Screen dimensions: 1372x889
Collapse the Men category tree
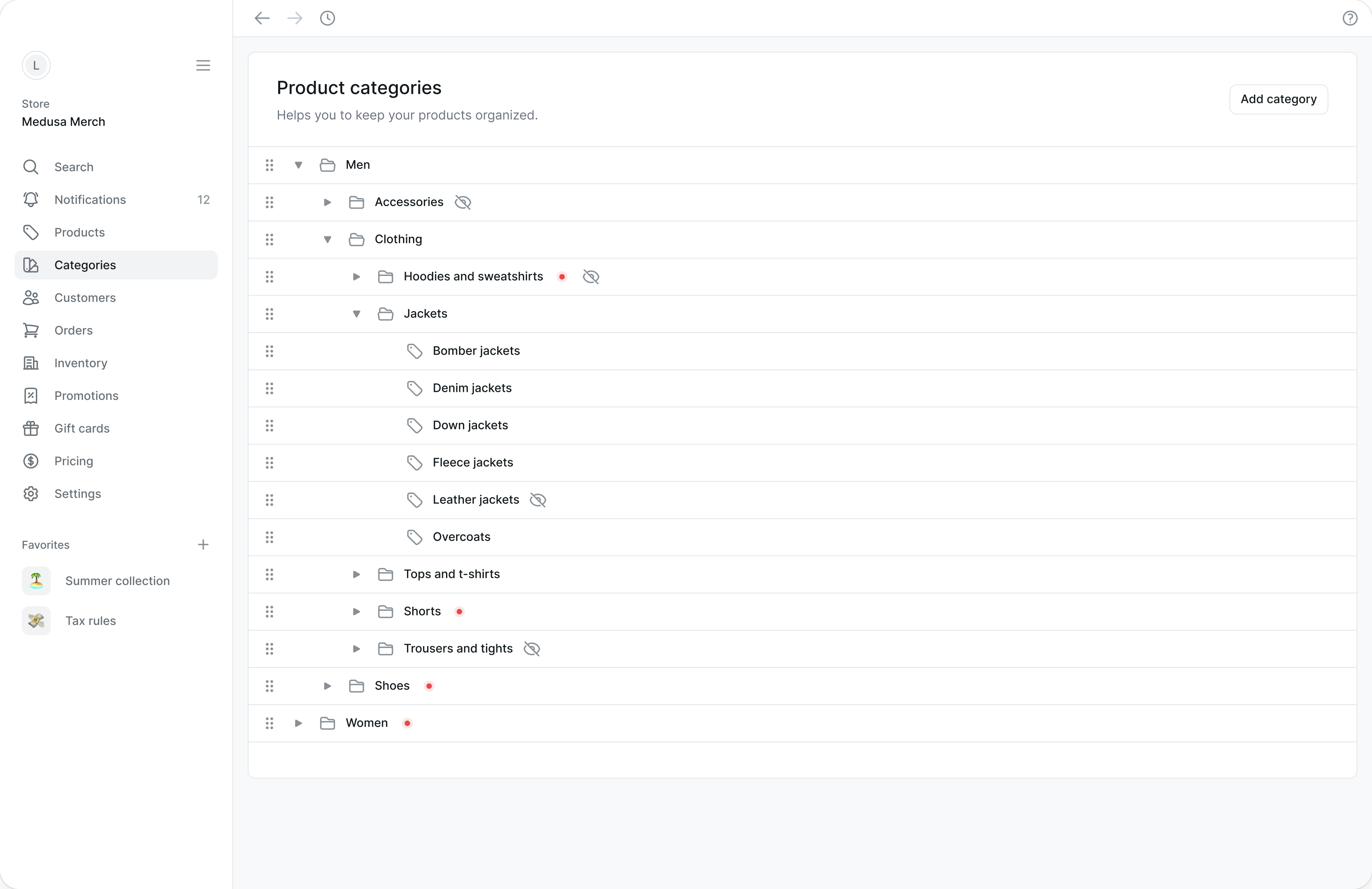click(299, 165)
